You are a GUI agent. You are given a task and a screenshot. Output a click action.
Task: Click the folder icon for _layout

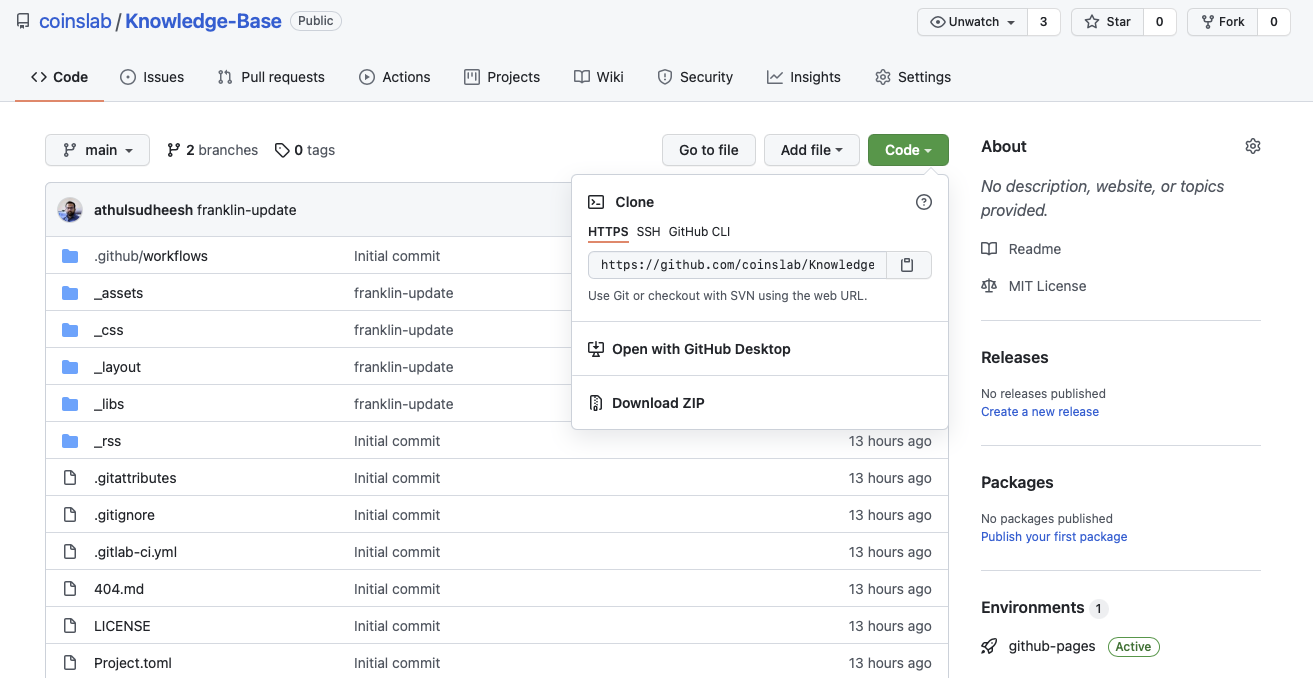70,367
